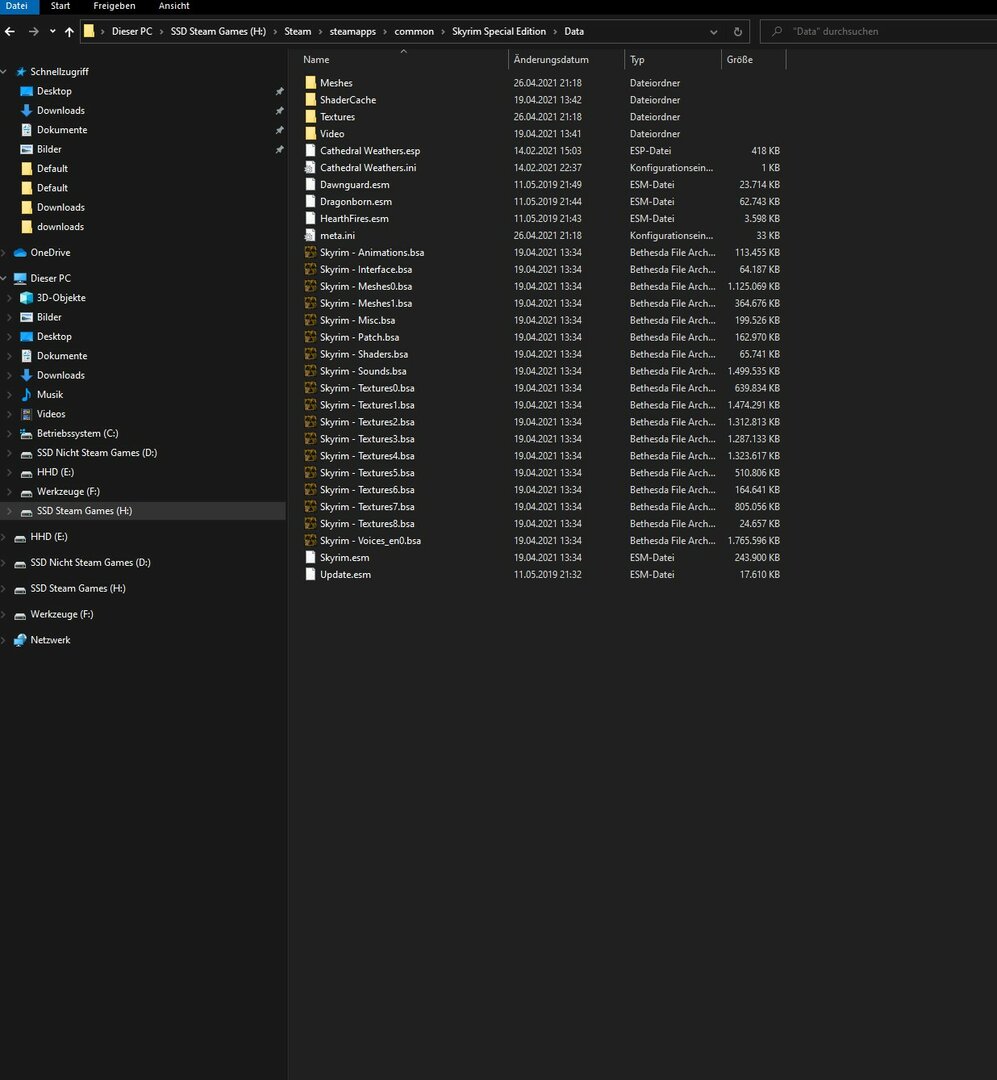Open HHD (E:) under Dieser PC
Viewport: 997px width, 1080px height.
point(55,472)
